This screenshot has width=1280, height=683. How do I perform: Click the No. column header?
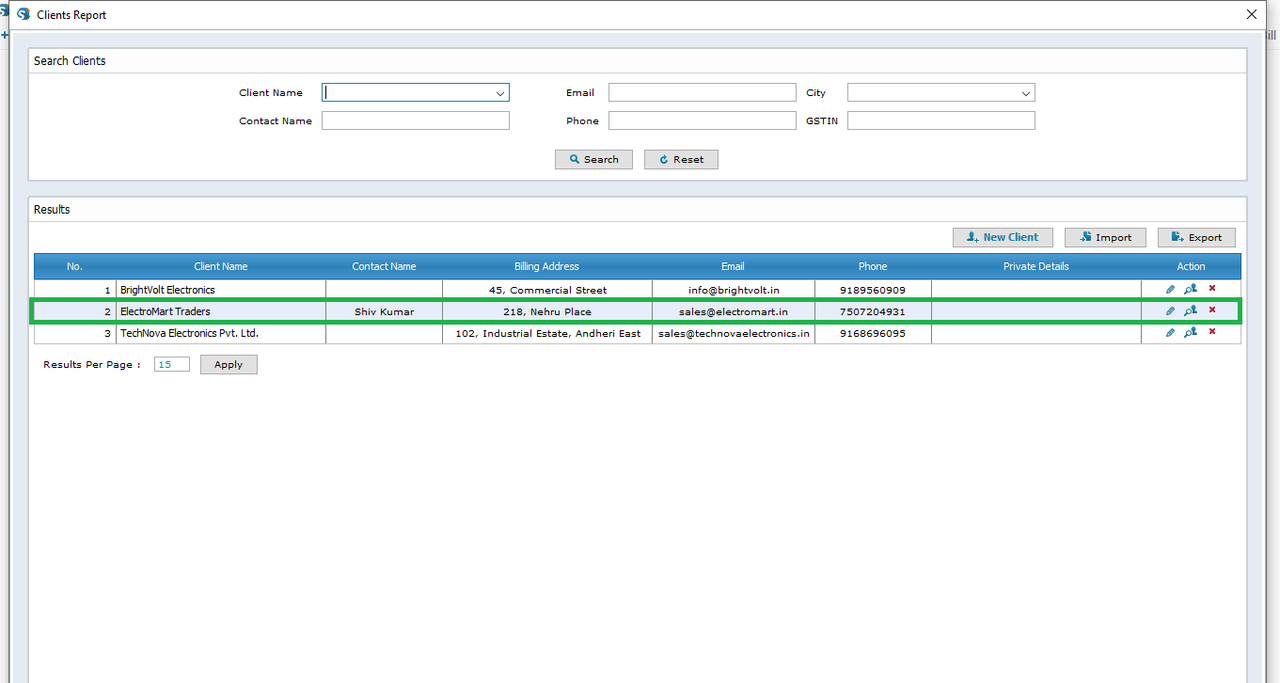[x=75, y=266]
